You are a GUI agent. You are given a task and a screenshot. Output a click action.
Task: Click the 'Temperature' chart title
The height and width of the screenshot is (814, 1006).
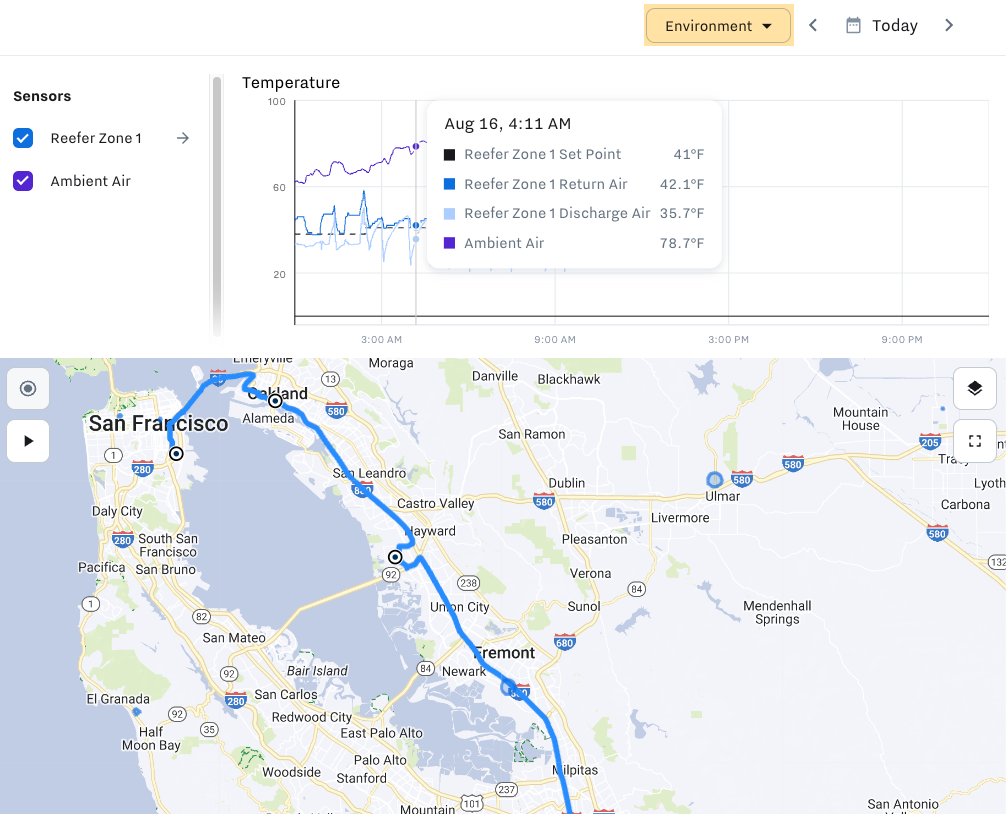tap(291, 83)
